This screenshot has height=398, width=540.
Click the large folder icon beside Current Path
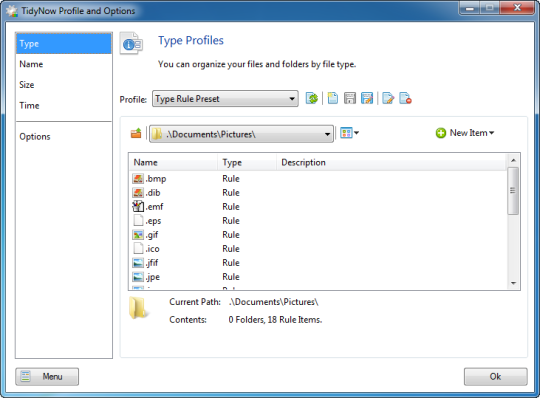click(139, 307)
